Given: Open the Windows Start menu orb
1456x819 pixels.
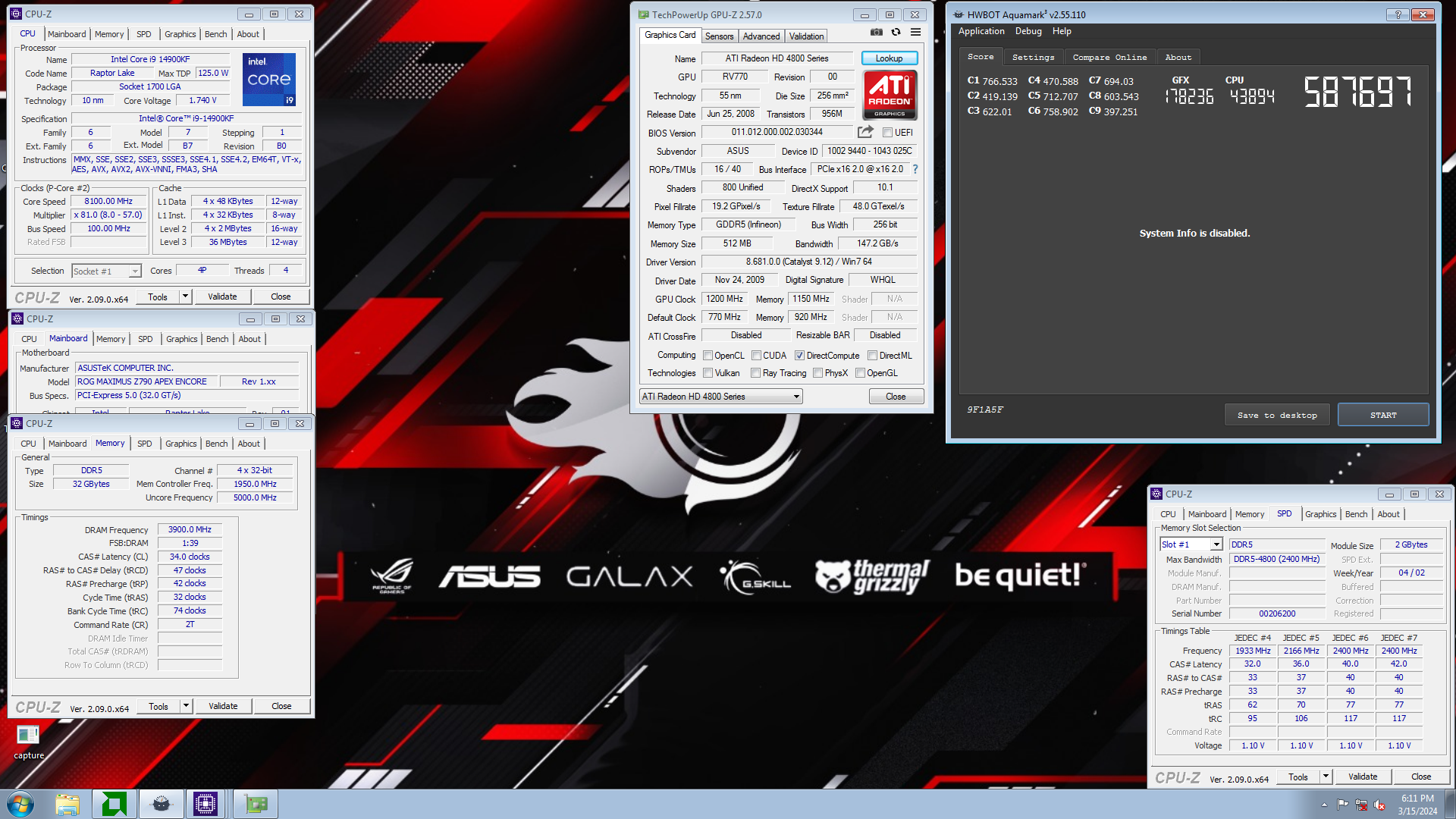Looking at the screenshot, I should [x=20, y=804].
